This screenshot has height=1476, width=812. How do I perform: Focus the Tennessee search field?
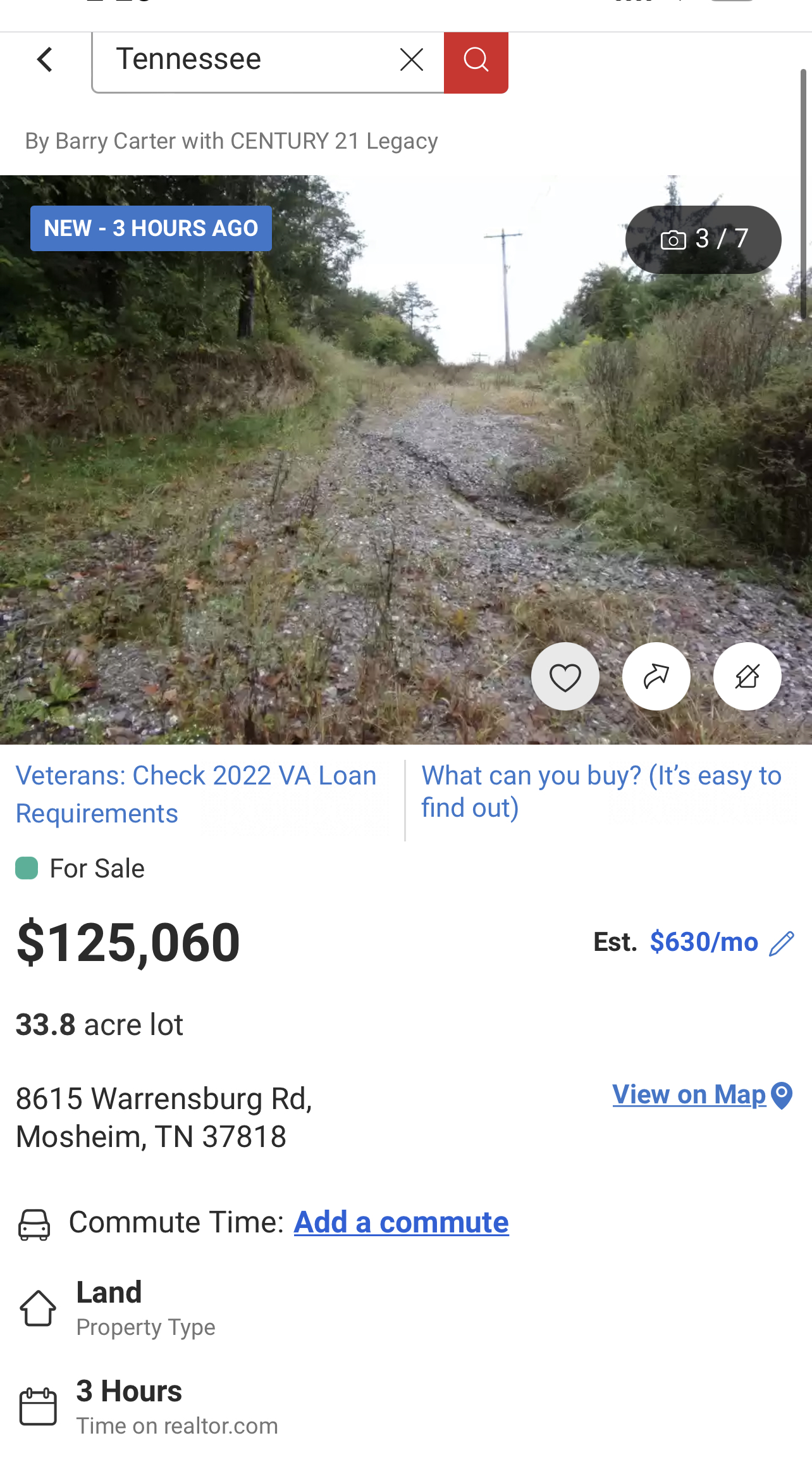253,60
